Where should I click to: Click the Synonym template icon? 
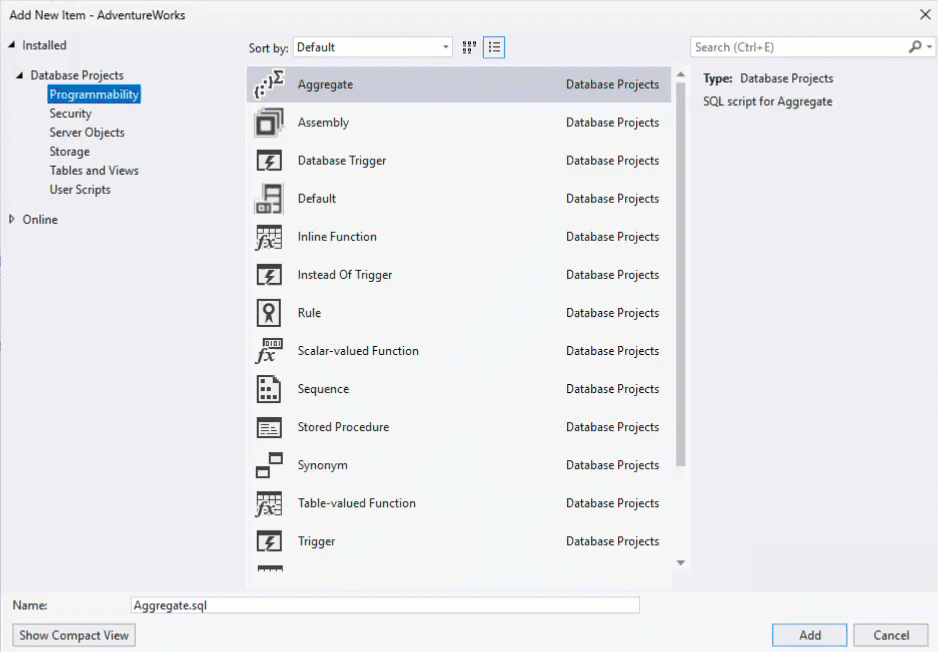point(268,465)
